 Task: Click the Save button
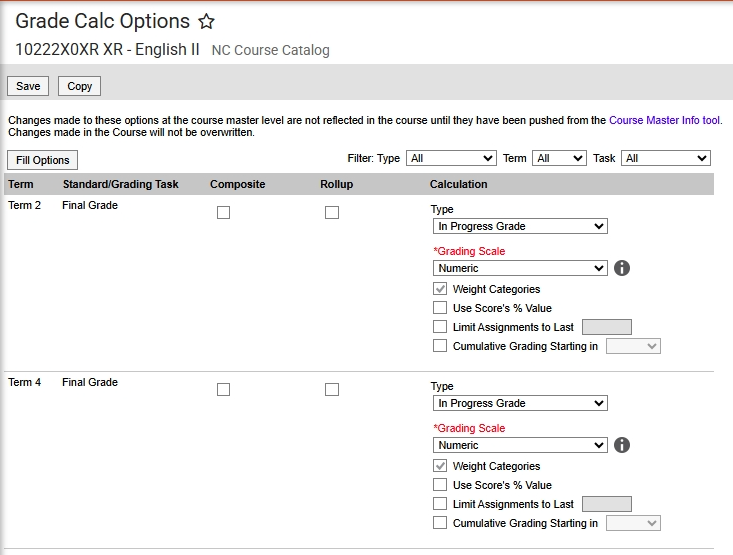[x=28, y=86]
